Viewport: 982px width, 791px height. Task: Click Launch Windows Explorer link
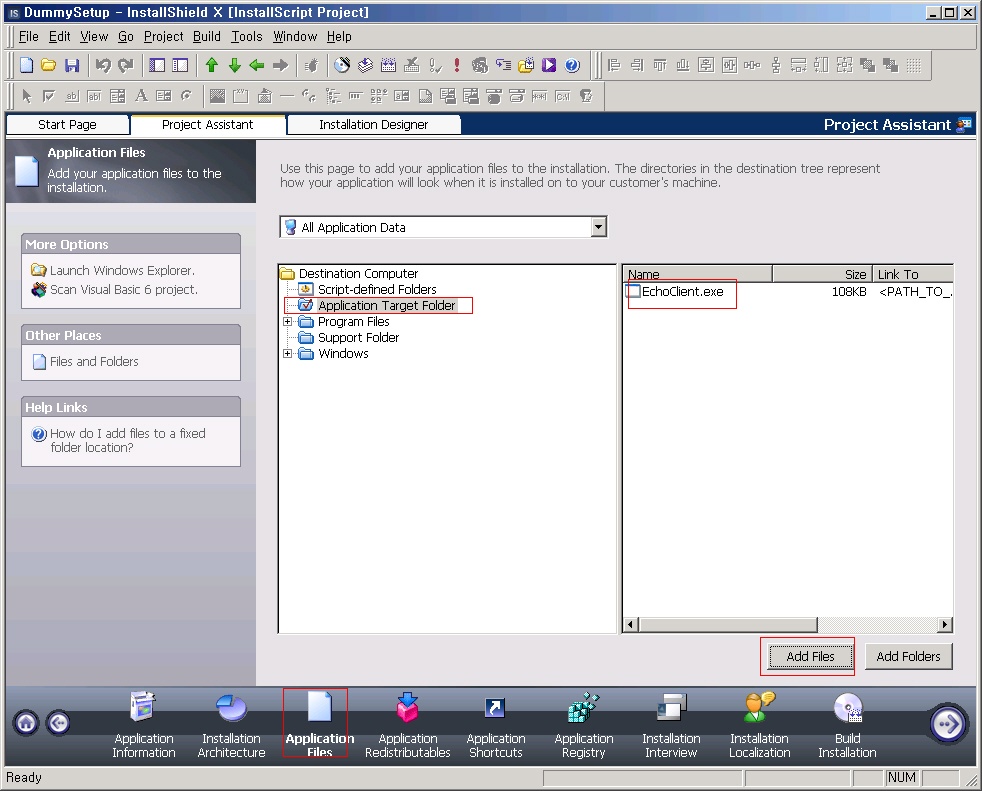pyautogui.click(x=122, y=270)
